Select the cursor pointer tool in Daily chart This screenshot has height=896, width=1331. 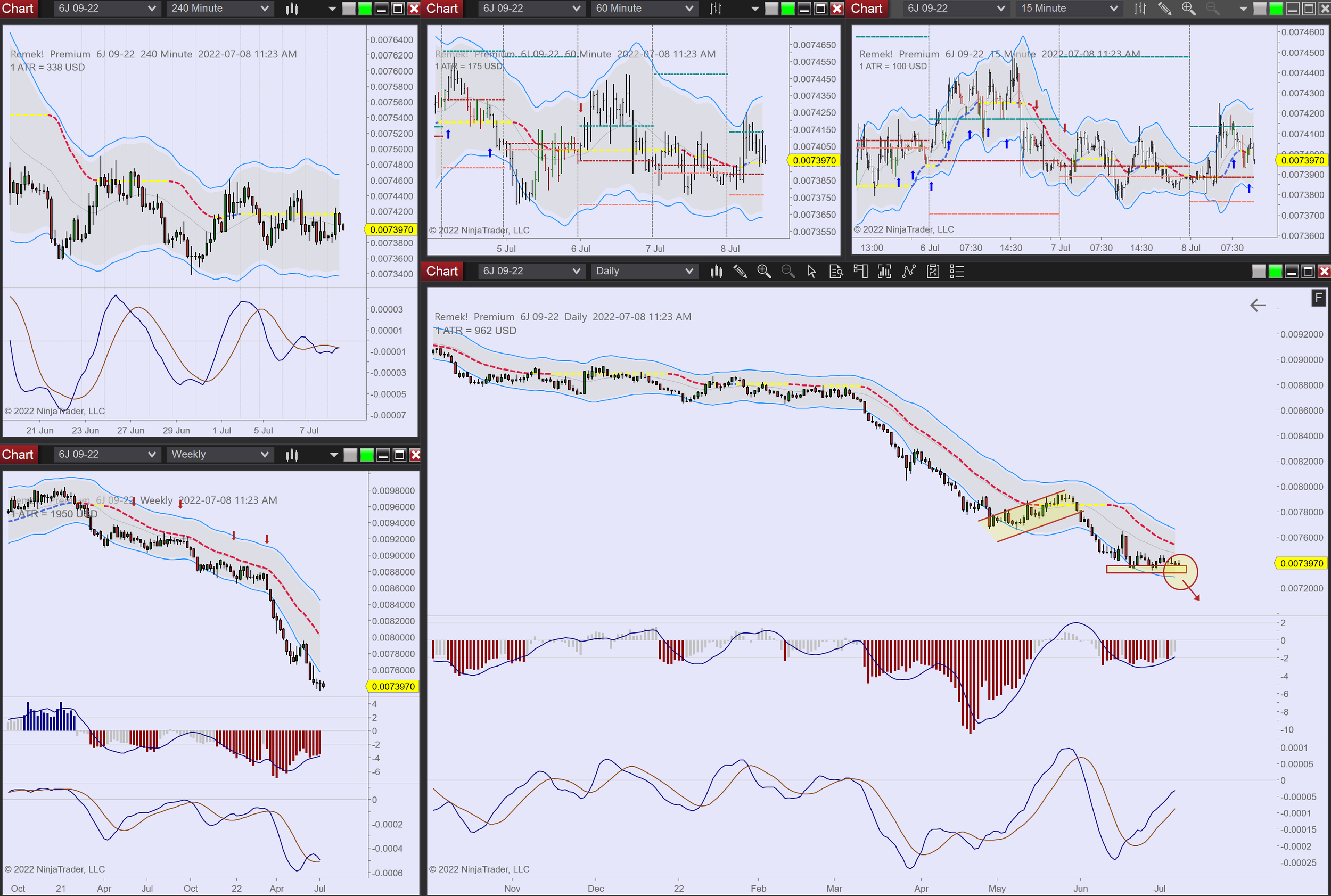tap(812, 272)
